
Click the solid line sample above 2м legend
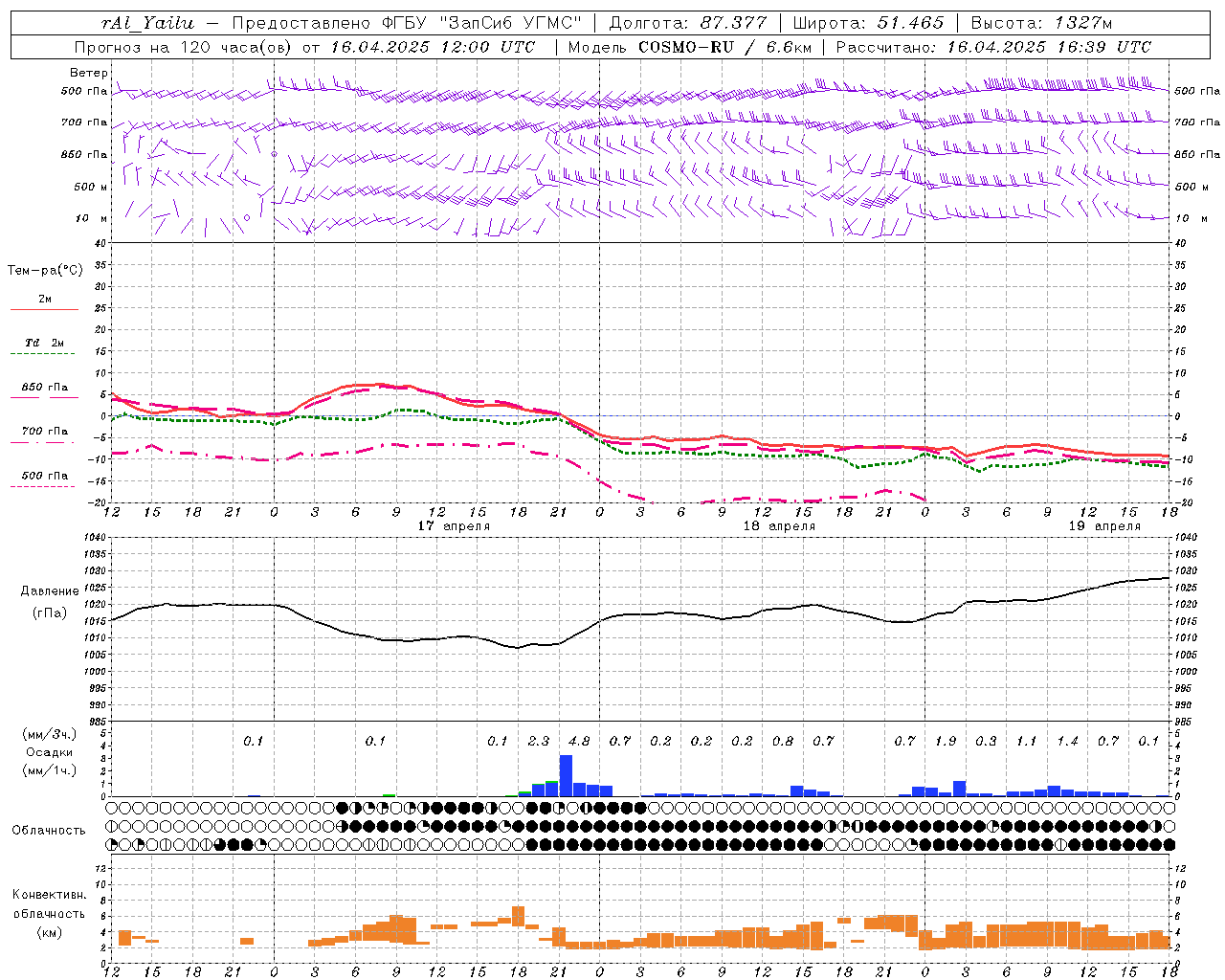pyautogui.click(x=44, y=310)
